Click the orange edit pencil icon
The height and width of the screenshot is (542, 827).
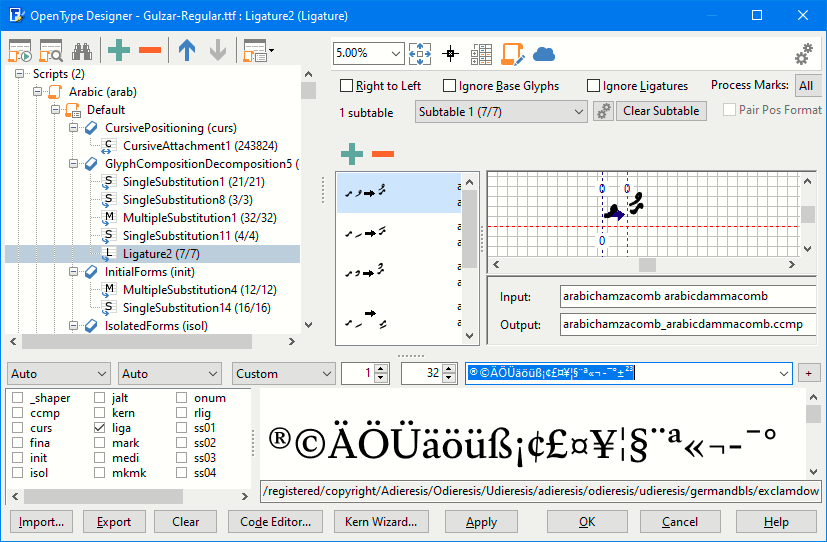[512, 54]
